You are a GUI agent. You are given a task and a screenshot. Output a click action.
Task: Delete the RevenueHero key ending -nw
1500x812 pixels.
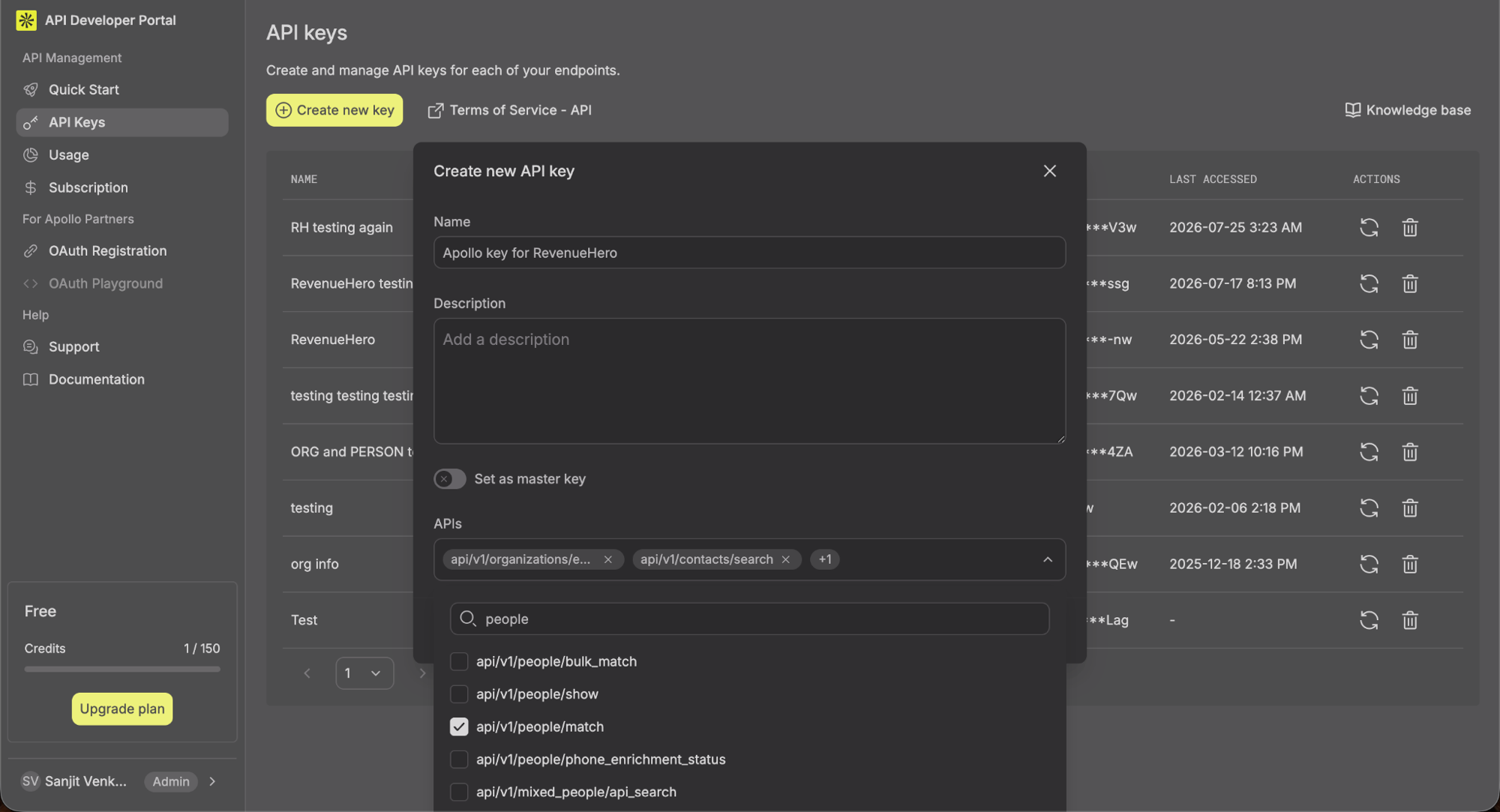tap(1410, 340)
